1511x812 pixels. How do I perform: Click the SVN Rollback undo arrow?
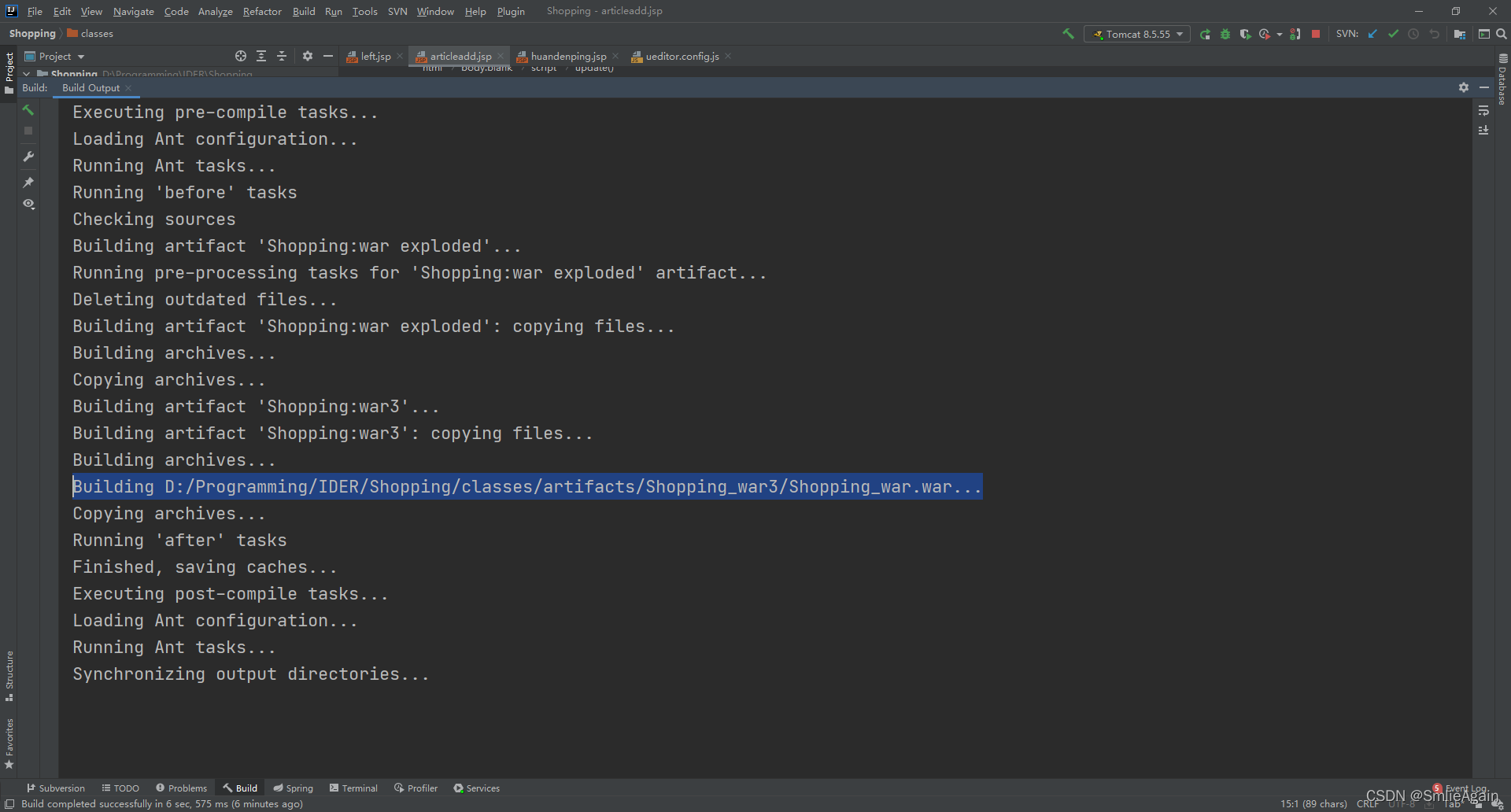click(x=1434, y=34)
